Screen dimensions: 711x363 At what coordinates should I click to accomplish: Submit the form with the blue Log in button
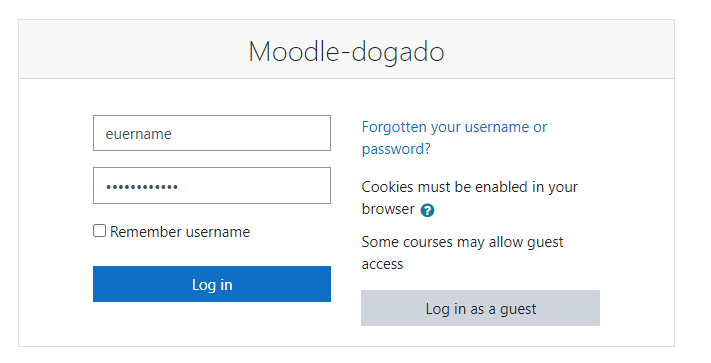212,284
